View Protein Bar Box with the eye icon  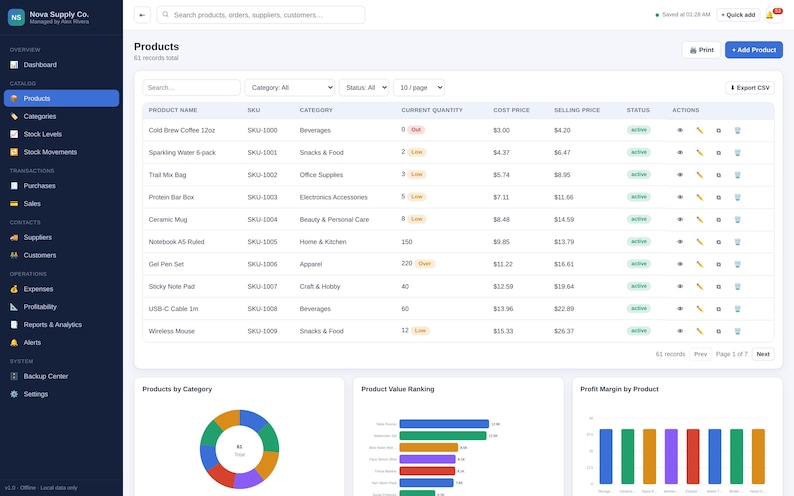[x=680, y=197]
